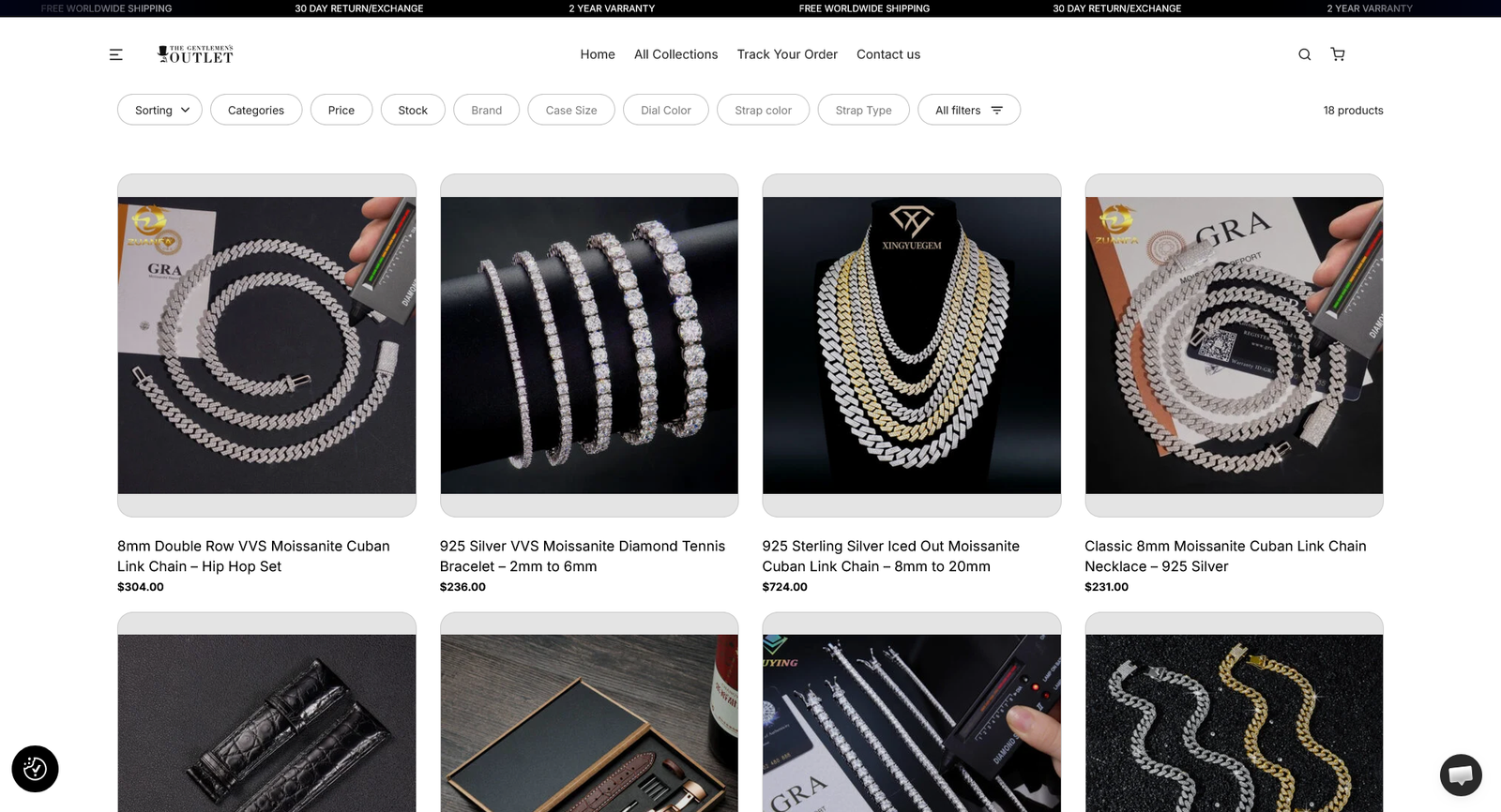Open silver and gold Cuban bracelets image
Image resolution: width=1501 pixels, height=812 pixels.
[1234, 713]
